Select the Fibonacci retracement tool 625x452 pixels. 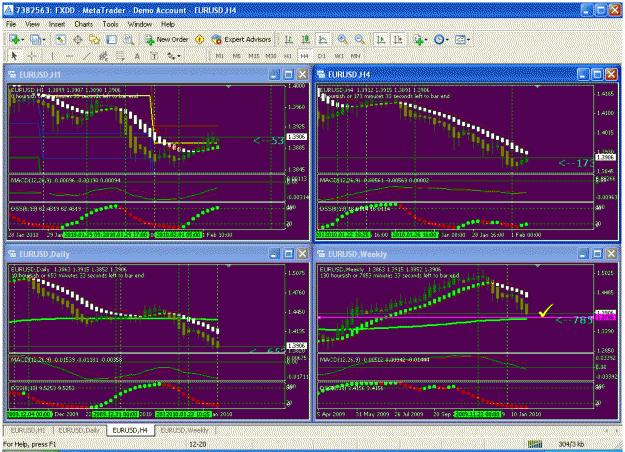click(120, 56)
